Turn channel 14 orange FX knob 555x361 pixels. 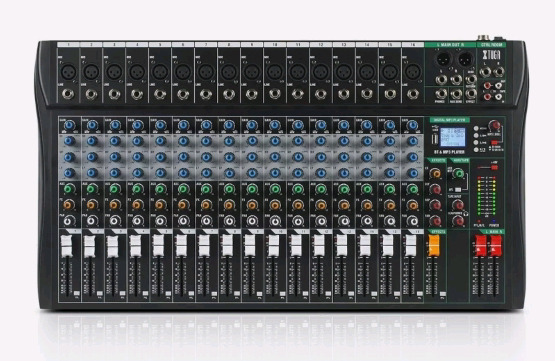click(x=367, y=205)
